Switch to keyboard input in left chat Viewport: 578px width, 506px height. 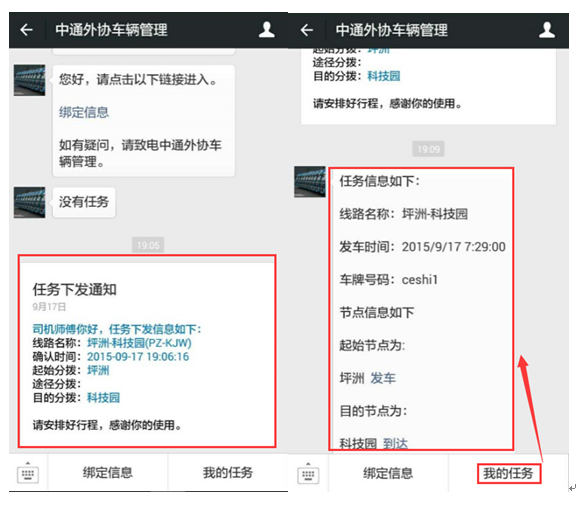28,472
